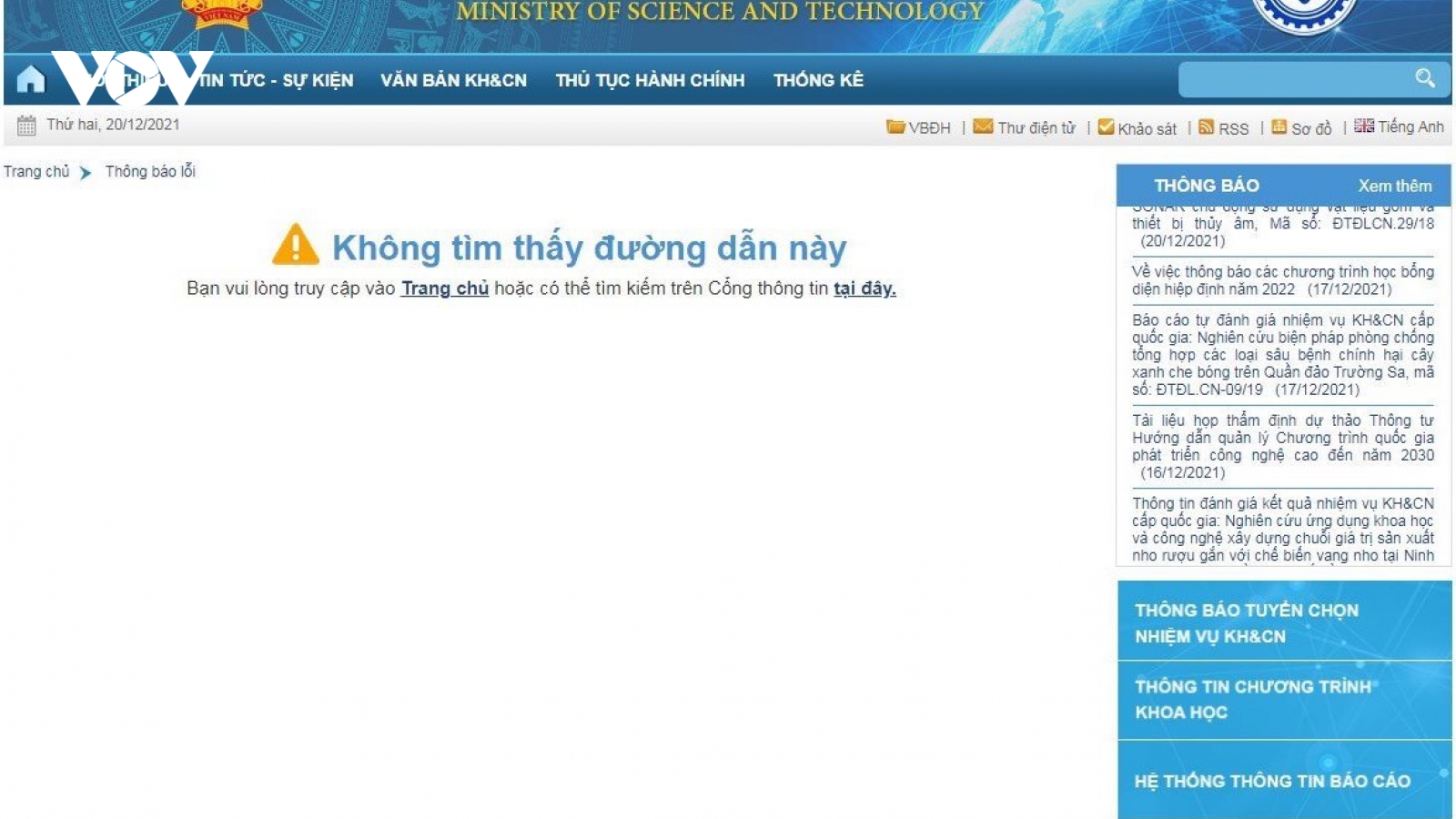Click the search magnifier icon
1456x819 pixels.
[x=1425, y=78]
